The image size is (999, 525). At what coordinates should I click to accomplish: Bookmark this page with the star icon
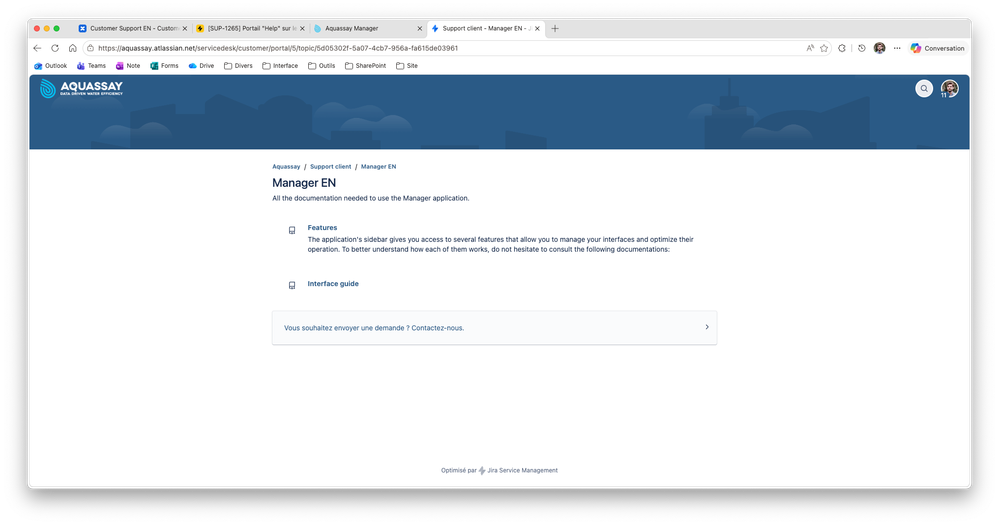click(x=824, y=48)
